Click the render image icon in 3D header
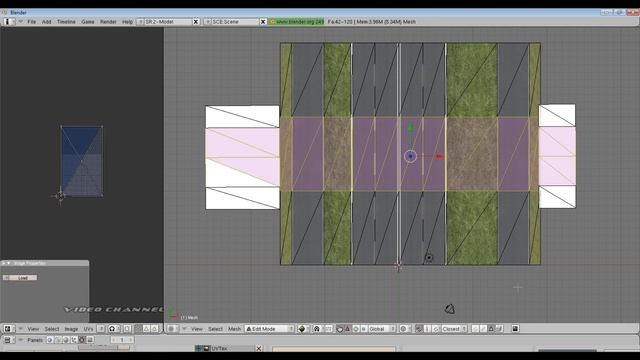Viewport: 640px width, 360px height. click(516, 329)
